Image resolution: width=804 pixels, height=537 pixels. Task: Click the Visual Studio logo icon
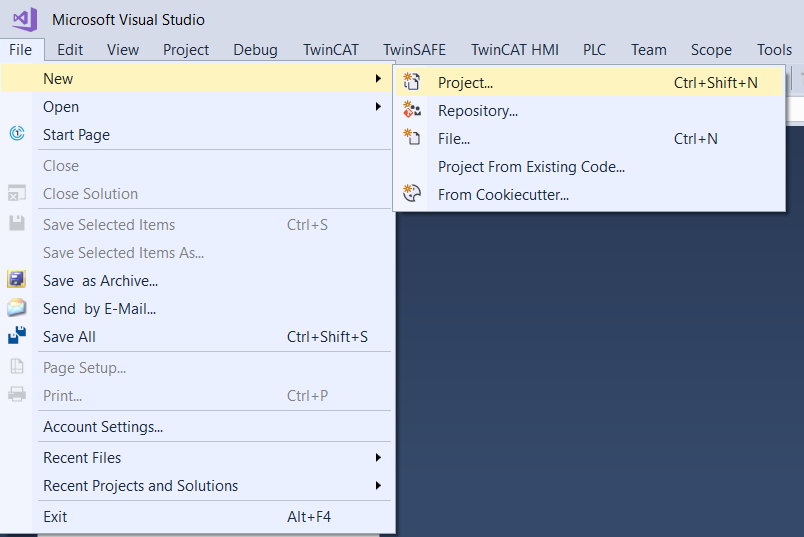(x=25, y=19)
